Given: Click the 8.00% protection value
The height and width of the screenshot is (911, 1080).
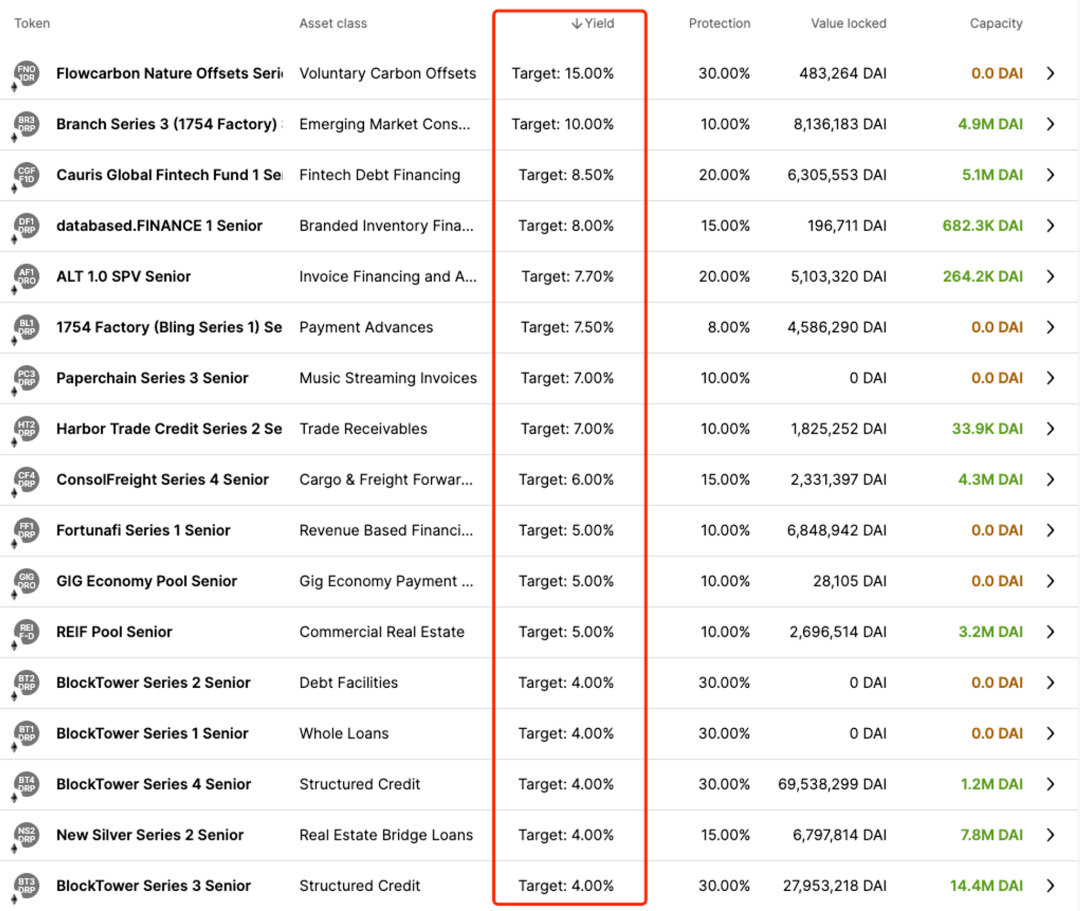Looking at the screenshot, I should pos(729,327).
